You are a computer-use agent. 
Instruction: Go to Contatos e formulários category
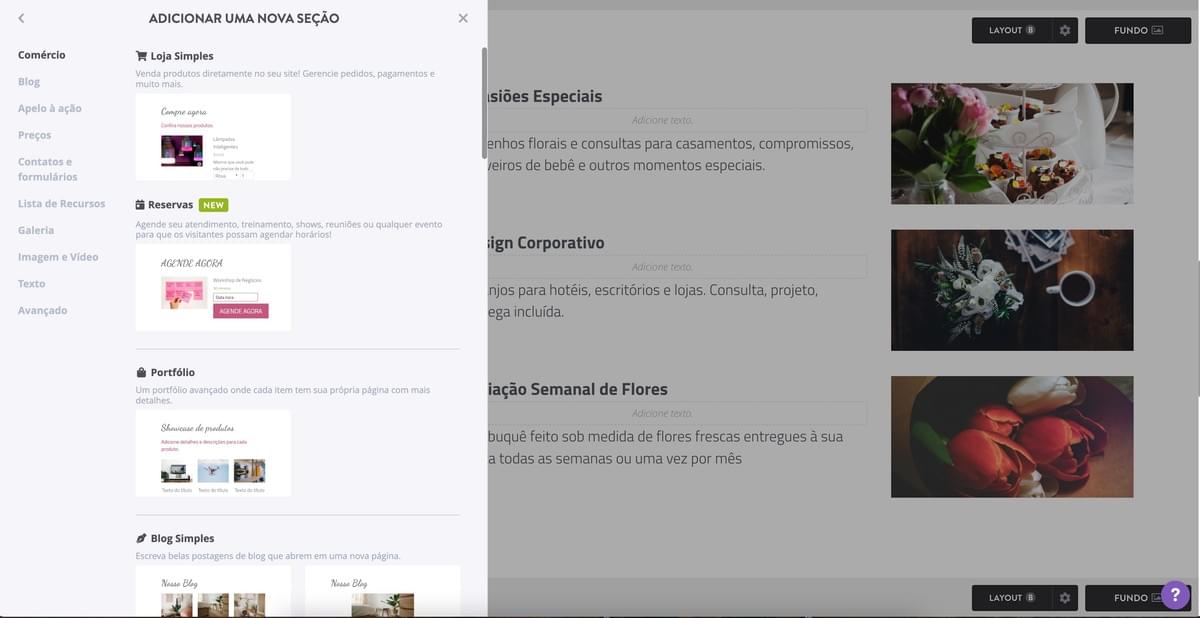pyautogui.click(x=47, y=169)
